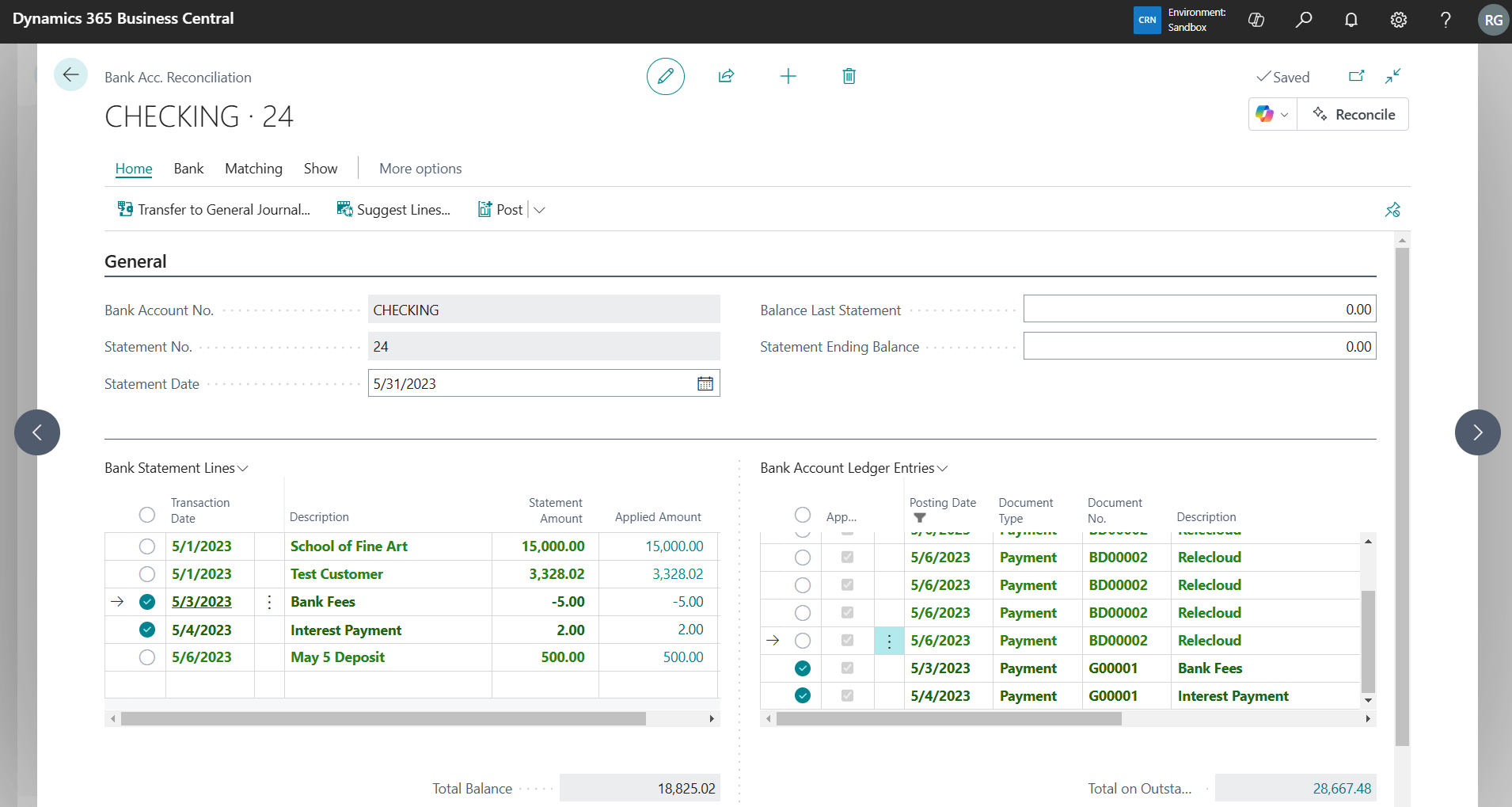Image resolution: width=1512 pixels, height=807 pixels.
Task: Deselect the Bank Fees ledger entry
Action: 803,668
